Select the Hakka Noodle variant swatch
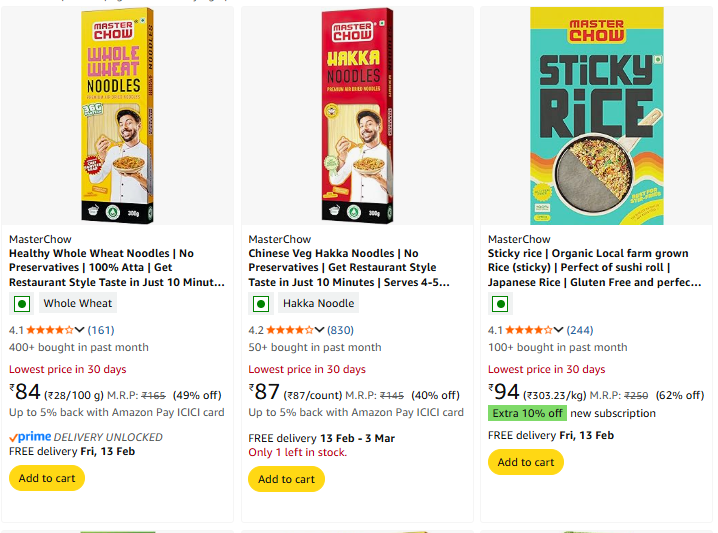This screenshot has height=533, width=718. [x=318, y=304]
